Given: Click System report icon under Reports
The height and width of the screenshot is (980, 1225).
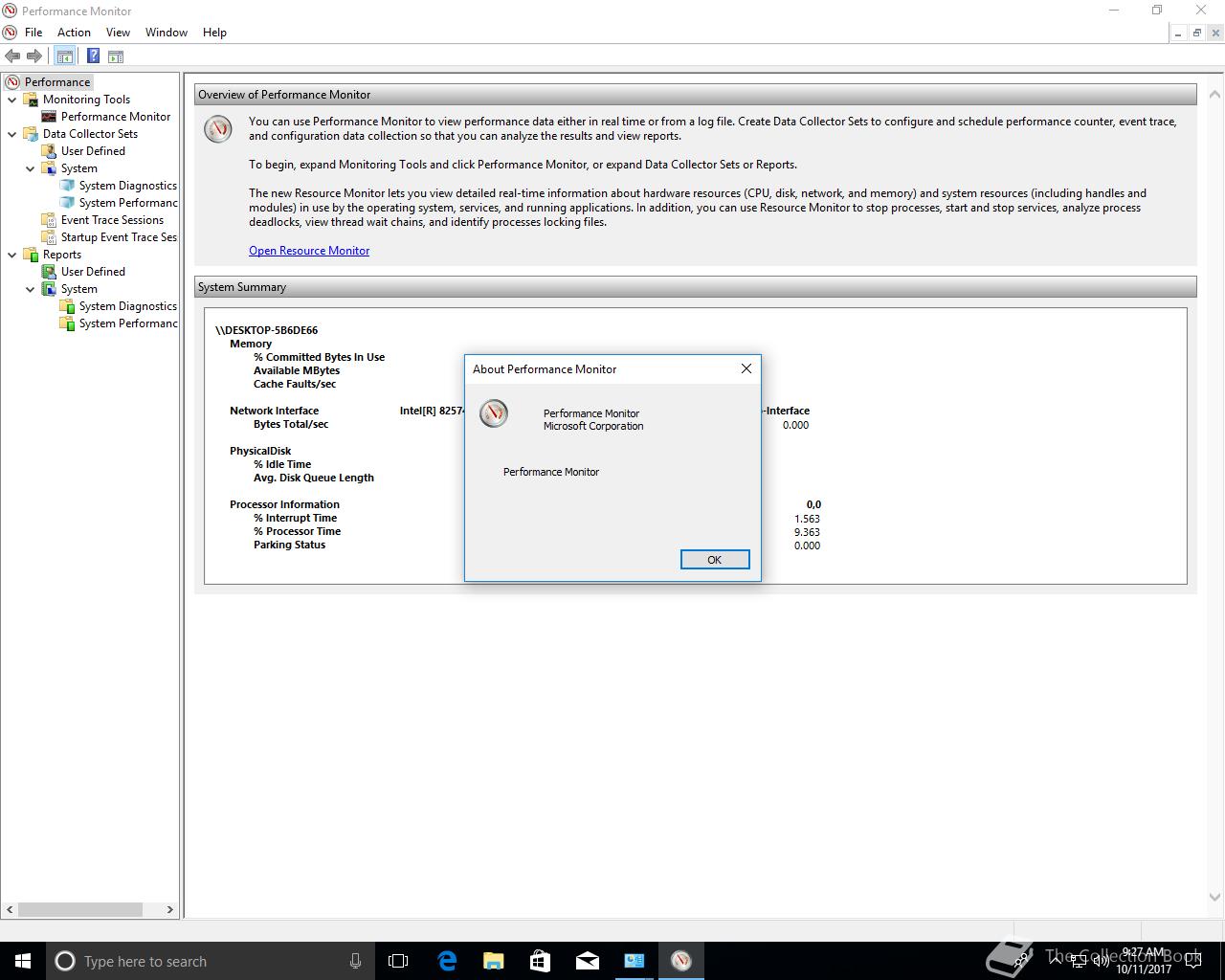Looking at the screenshot, I should click(x=49, y=289).
